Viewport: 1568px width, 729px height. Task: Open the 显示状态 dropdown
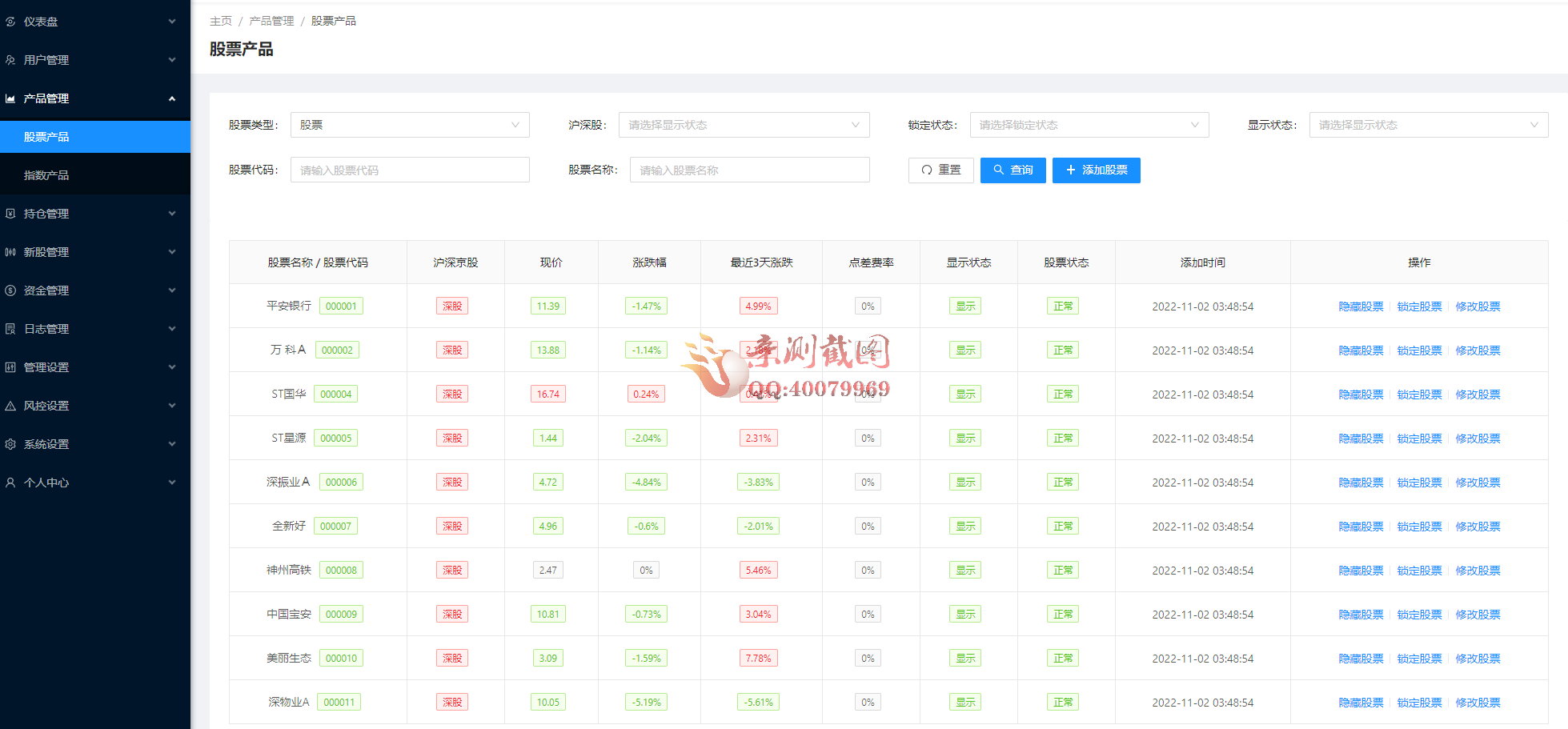(x=1428, y=125)
